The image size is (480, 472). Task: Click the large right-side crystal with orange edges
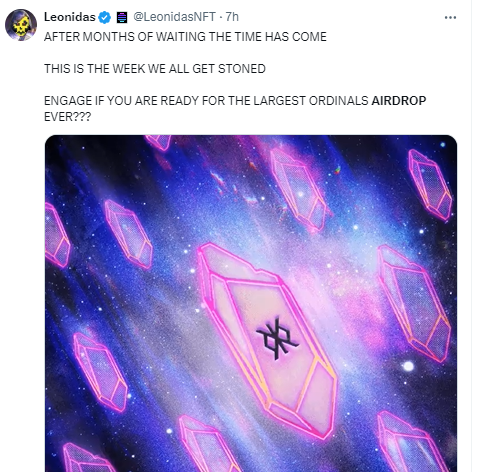click(x=414, y=303)
